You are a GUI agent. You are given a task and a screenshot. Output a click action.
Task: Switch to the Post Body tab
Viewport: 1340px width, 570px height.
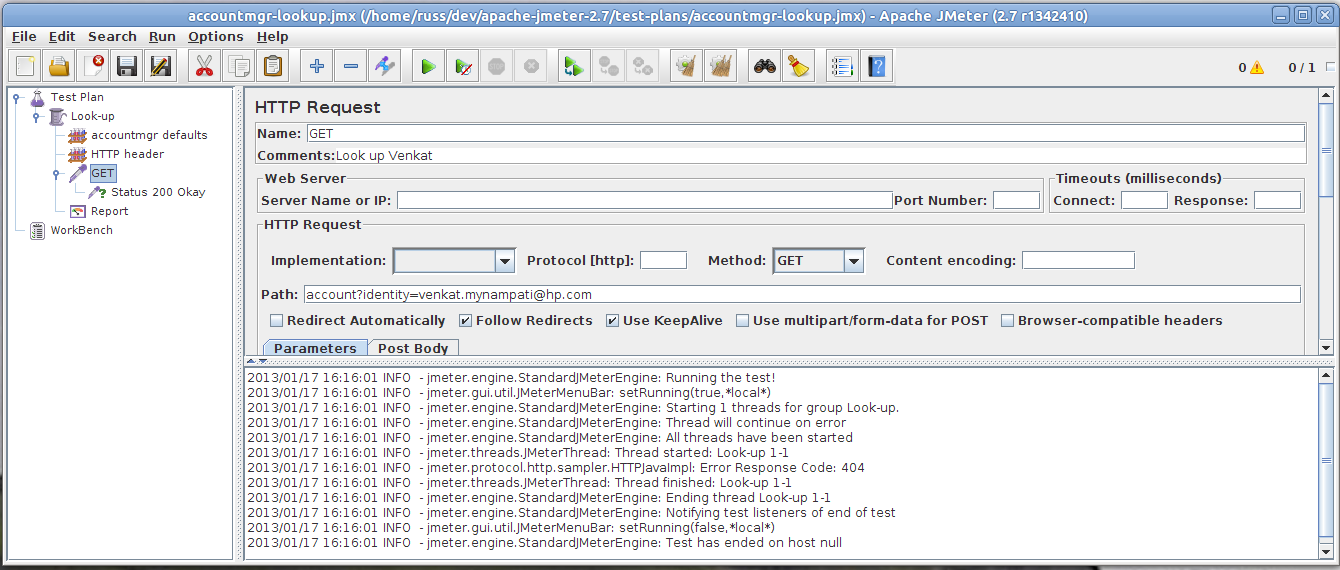(x=413, y=348)
